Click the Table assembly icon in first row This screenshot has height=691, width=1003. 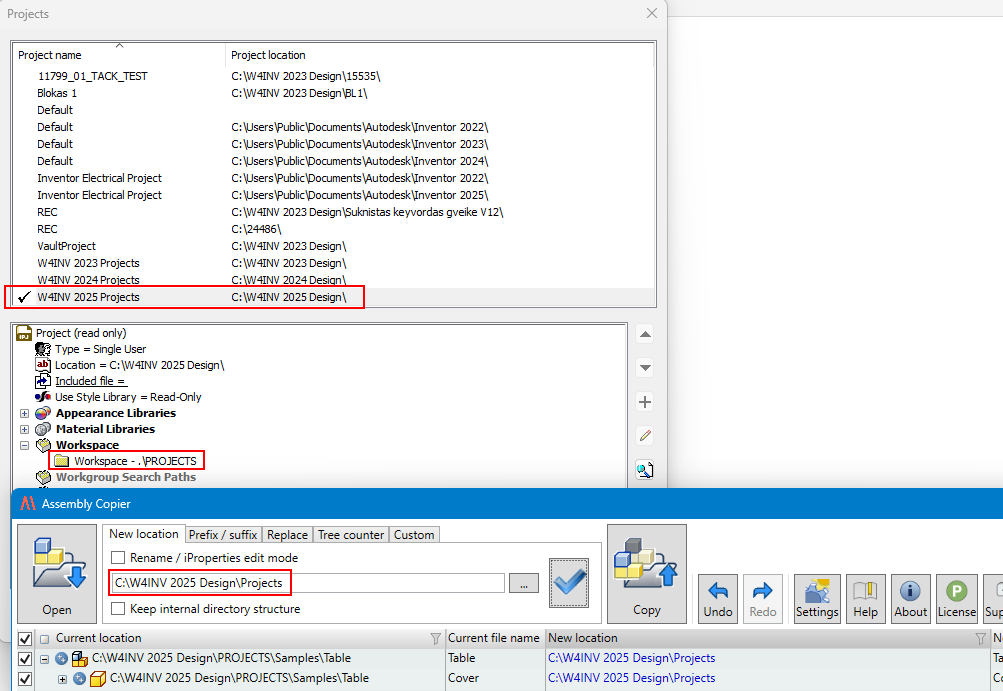pyautogui.click(x=80, y=658)
